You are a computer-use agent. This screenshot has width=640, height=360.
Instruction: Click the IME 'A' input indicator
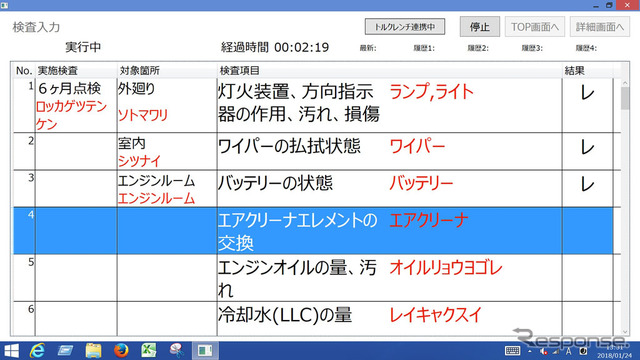(x=569, y=351)
